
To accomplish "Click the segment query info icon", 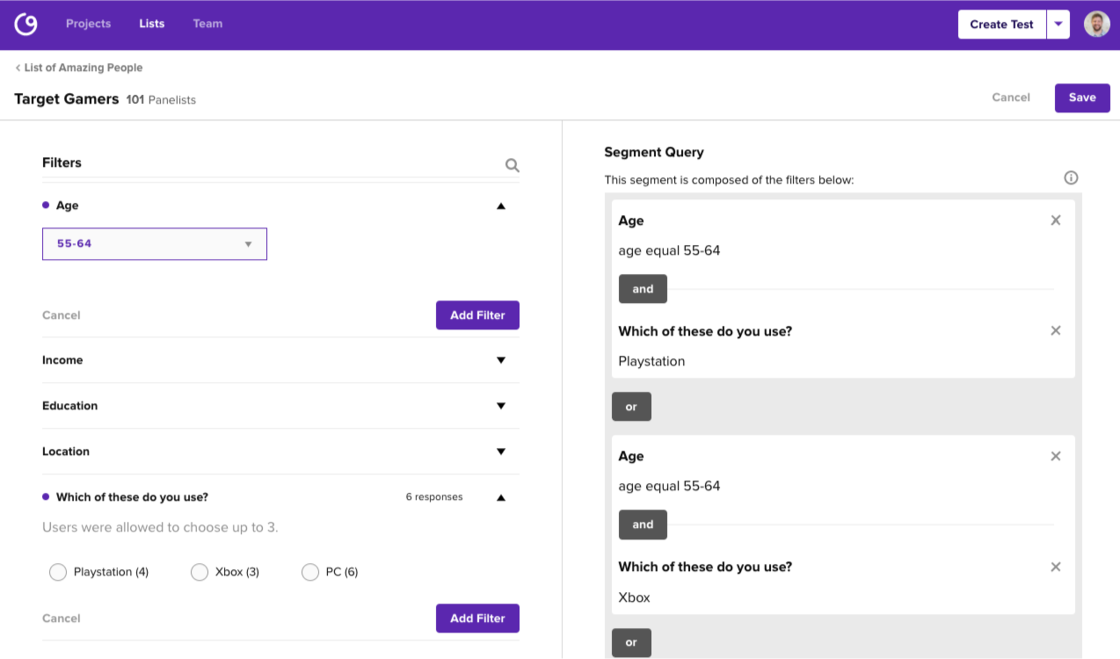I will (x=1071, y=178).
